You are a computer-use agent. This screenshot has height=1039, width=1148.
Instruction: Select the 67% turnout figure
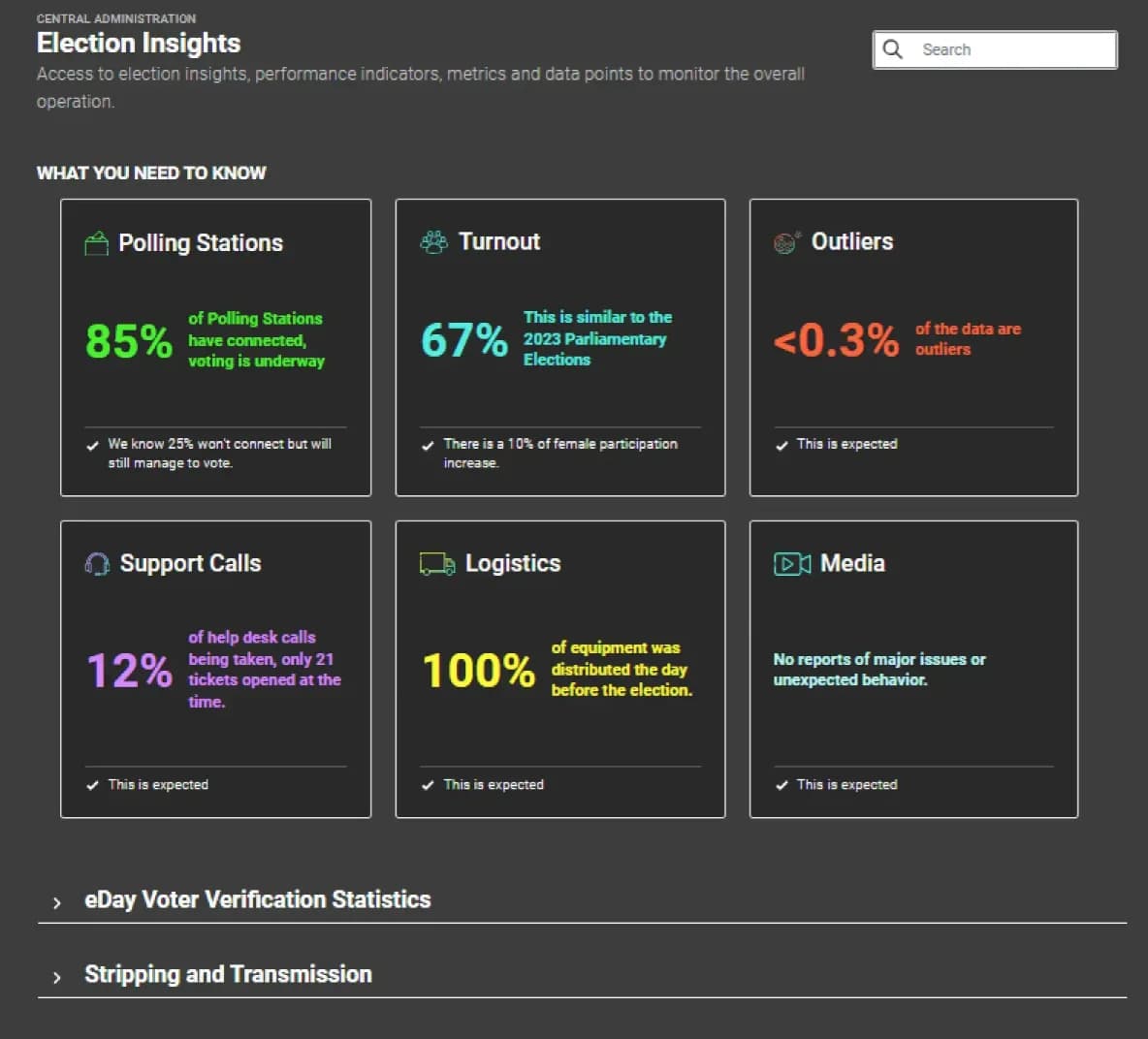point(464,339)
